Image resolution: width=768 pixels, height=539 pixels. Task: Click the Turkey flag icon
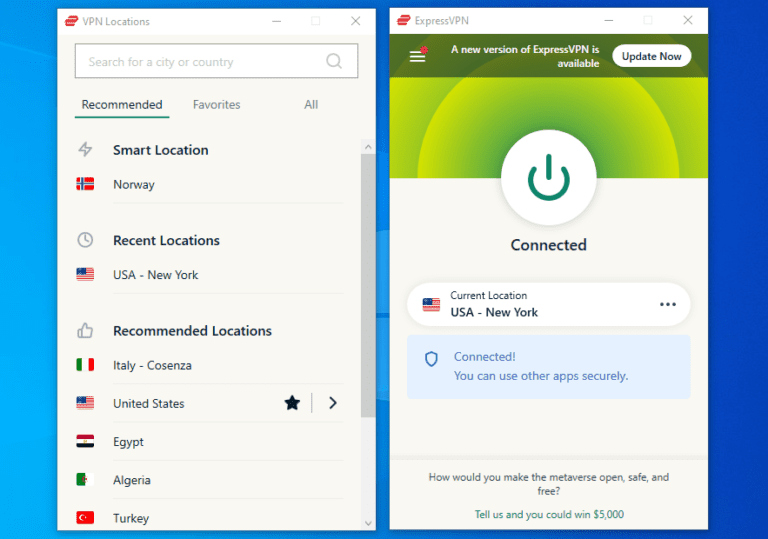point(85,517)
